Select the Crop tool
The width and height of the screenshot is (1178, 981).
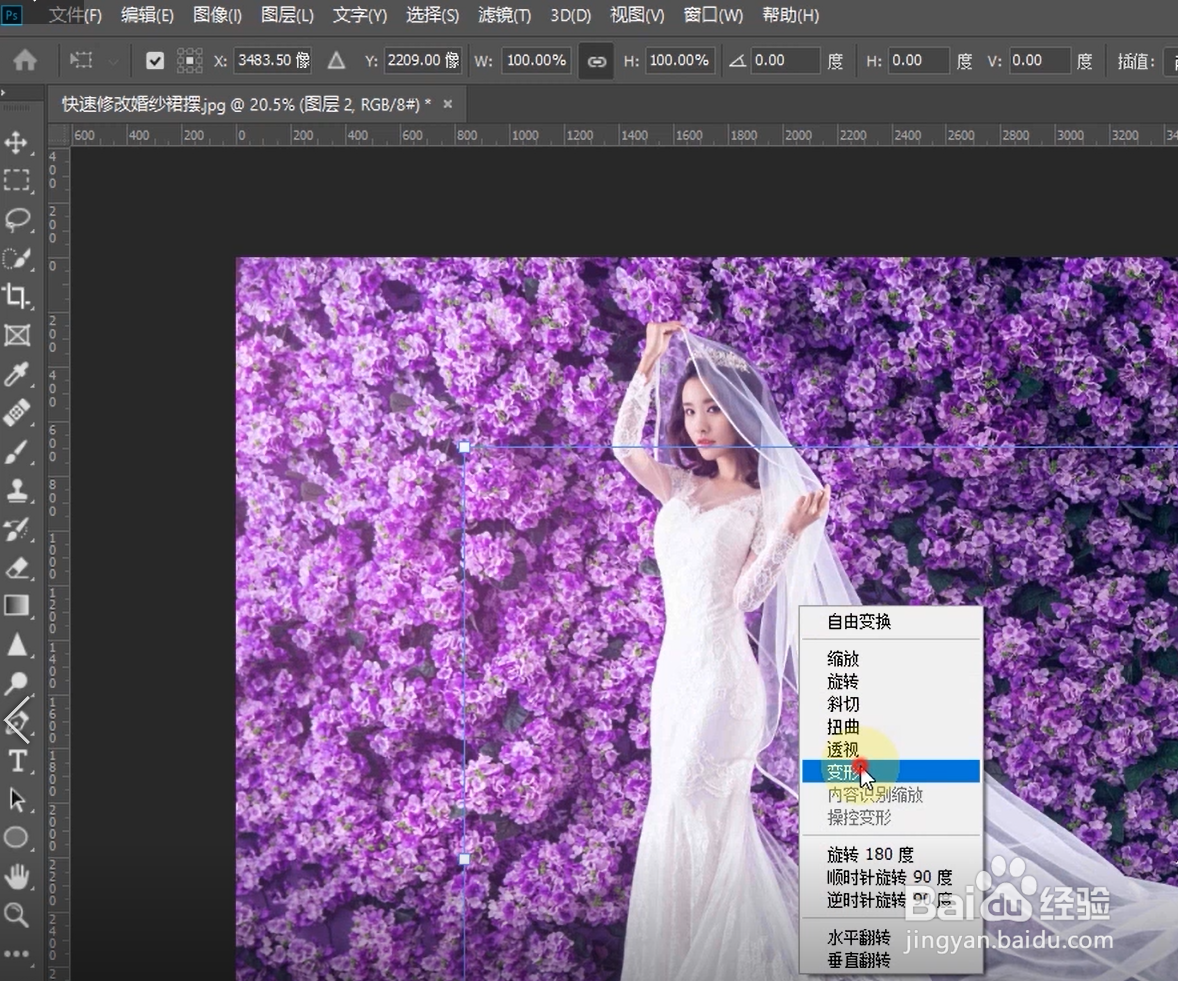pyautogui.click(x=16, y=295)
